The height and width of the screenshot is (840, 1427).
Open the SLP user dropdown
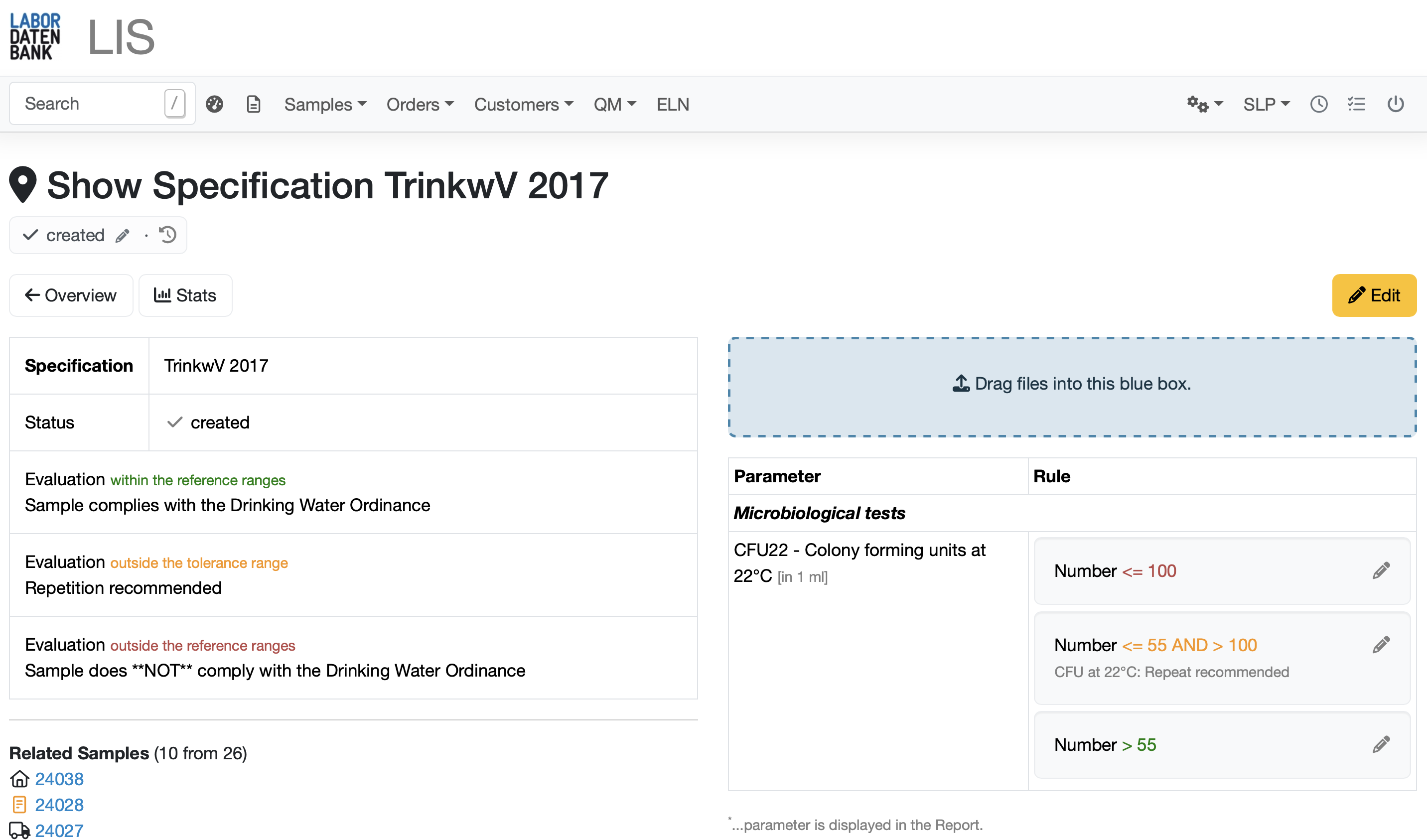[1266, 104]
